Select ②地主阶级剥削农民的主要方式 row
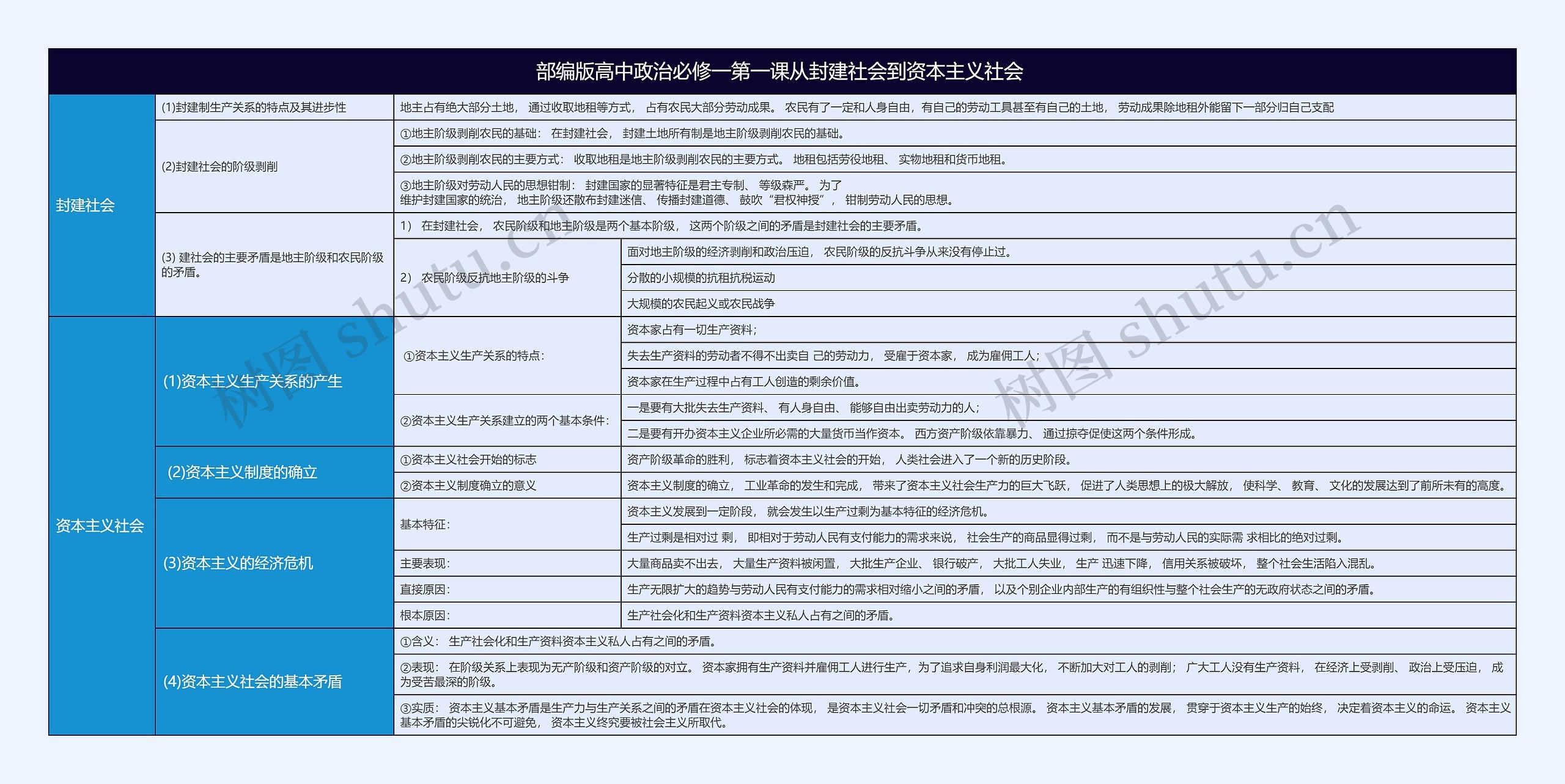The image size is (1565, 784). tap(955, 159)
